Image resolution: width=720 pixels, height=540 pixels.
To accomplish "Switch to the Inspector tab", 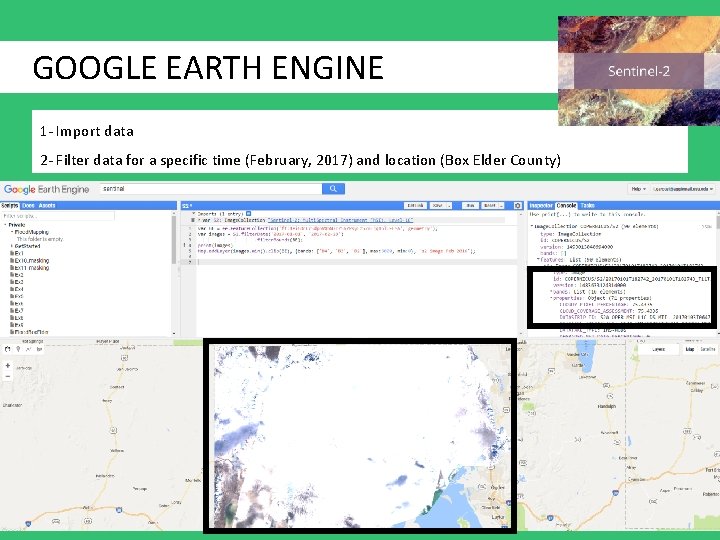I will click(541, 206).
